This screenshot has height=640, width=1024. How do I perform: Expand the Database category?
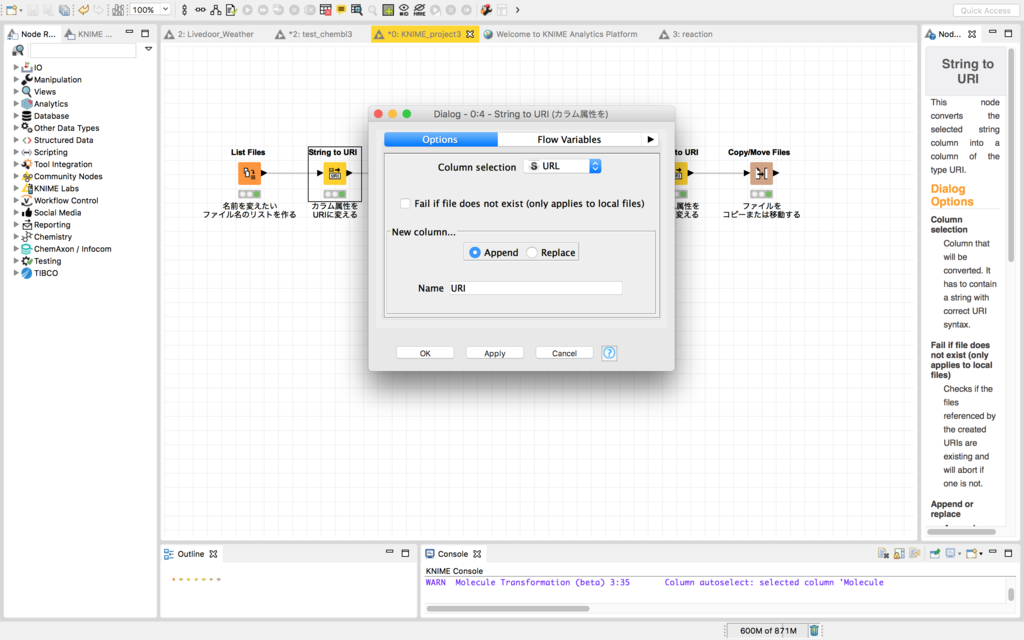[x=16, y=116]
